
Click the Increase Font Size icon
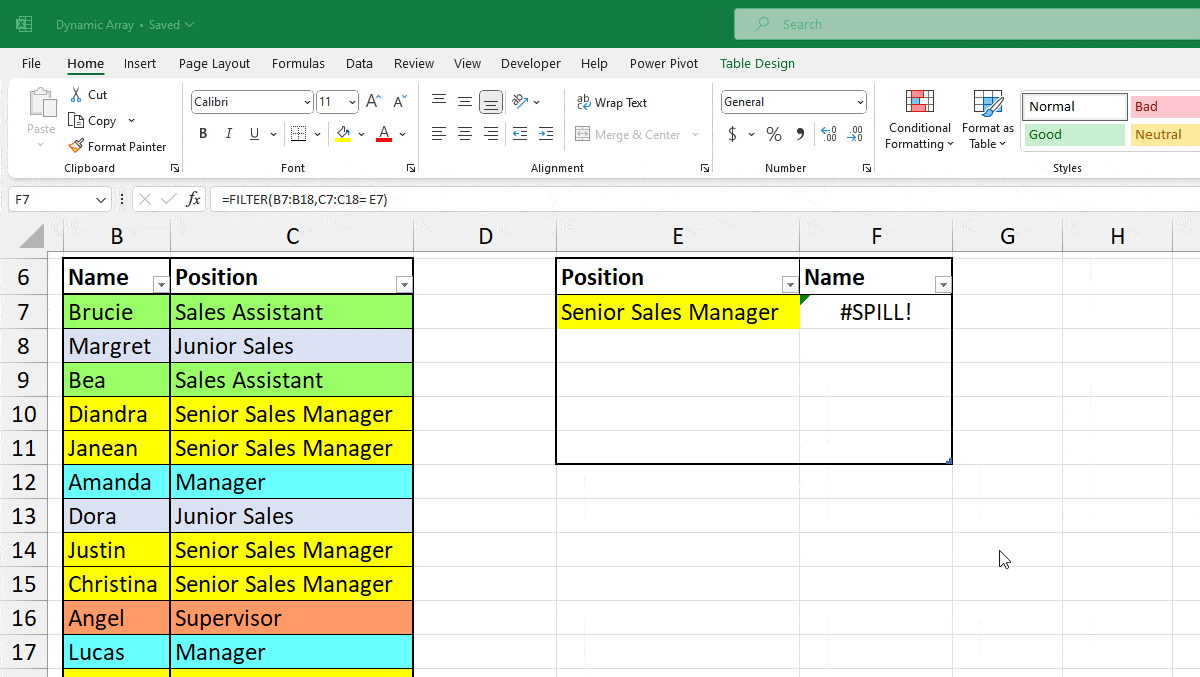(372, 100)
